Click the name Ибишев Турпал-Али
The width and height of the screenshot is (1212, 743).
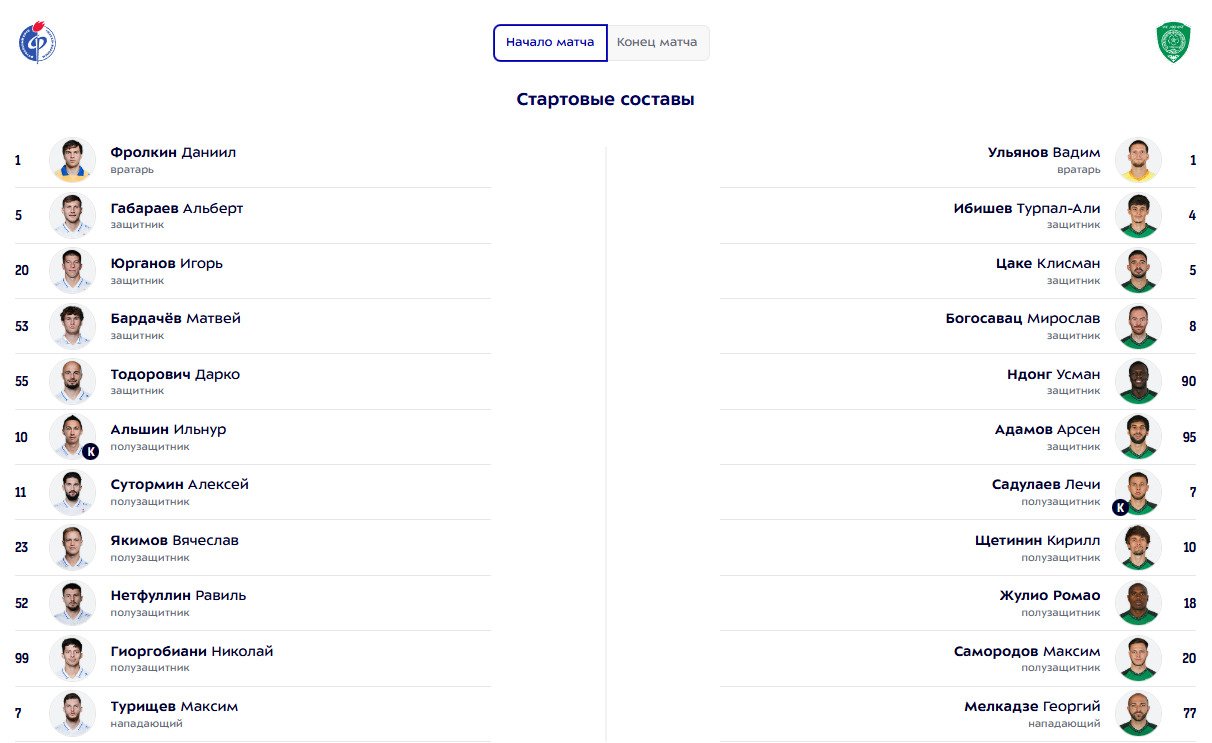pos(1027,208)
